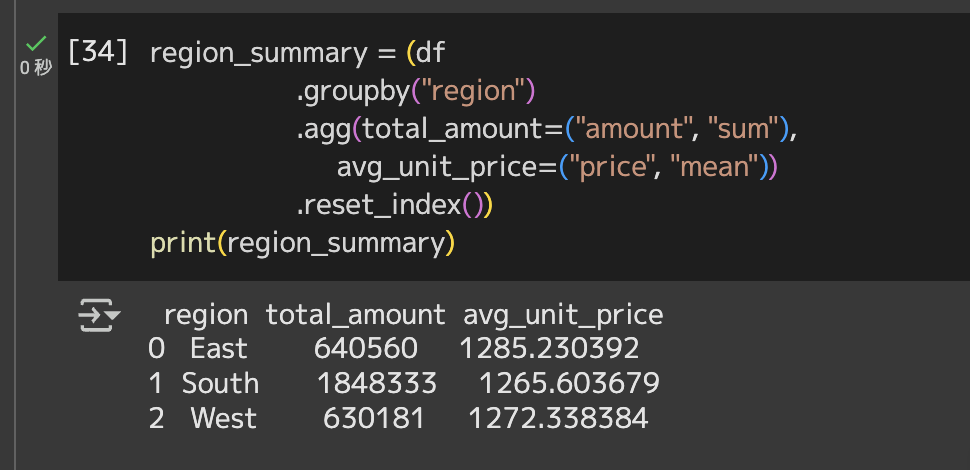
Task: Click the .reset_index() line of code
Action: point(394,205)
